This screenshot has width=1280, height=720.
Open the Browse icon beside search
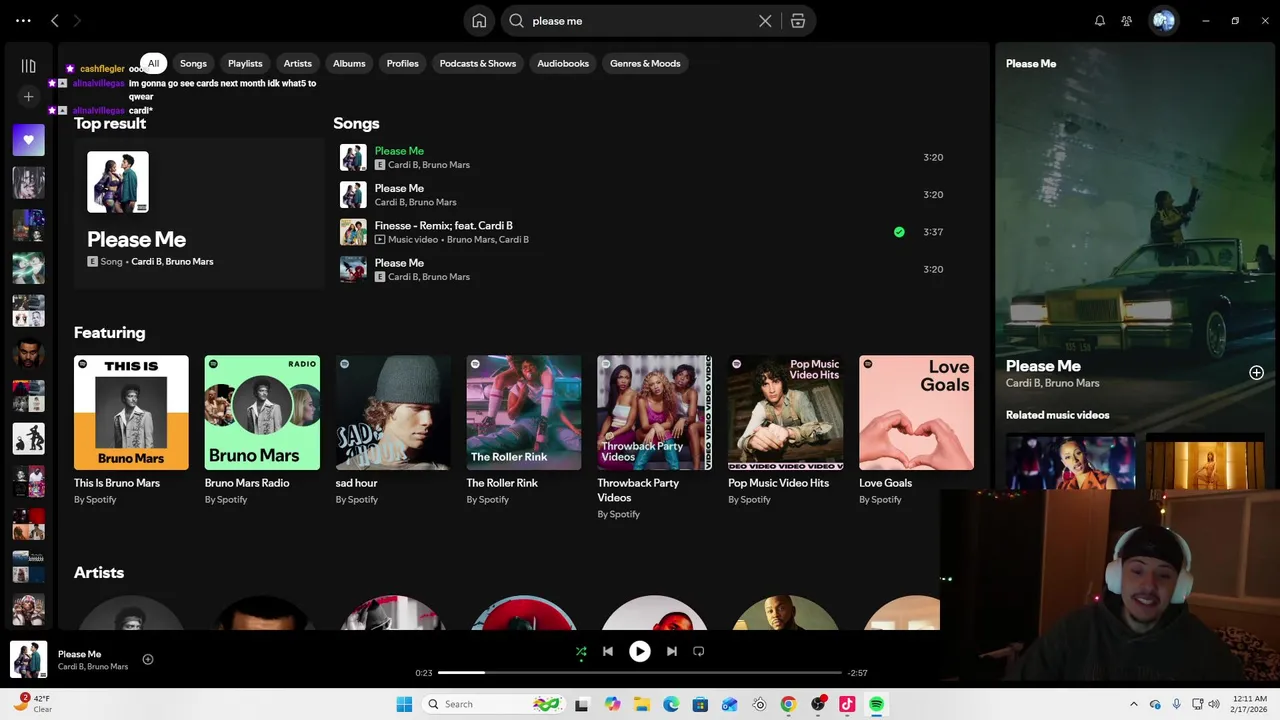click(798, 21)
